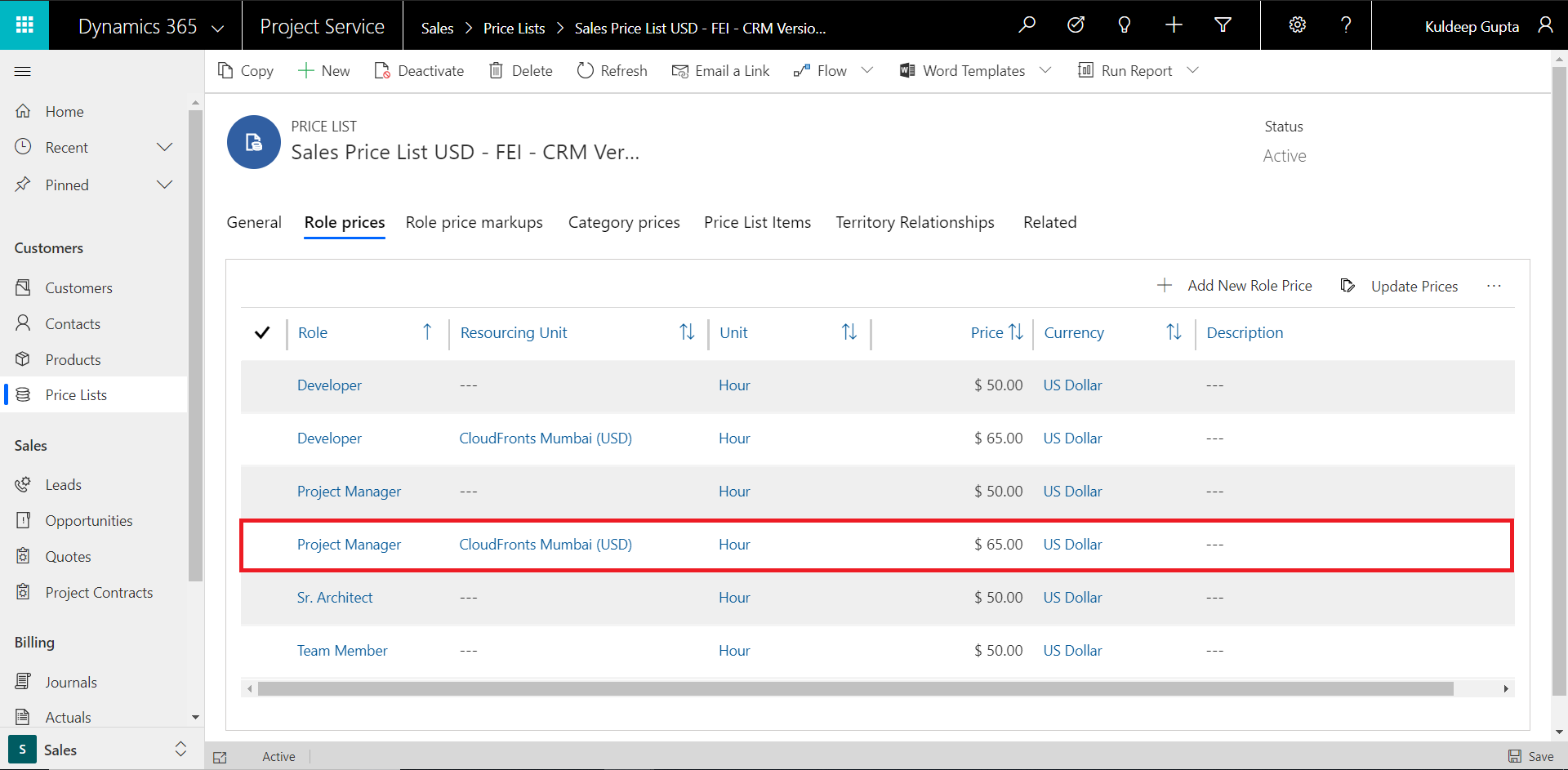Open the Sr. Architect role link
Viewport: 1568px width, 770px height.
tap(335, 598)
